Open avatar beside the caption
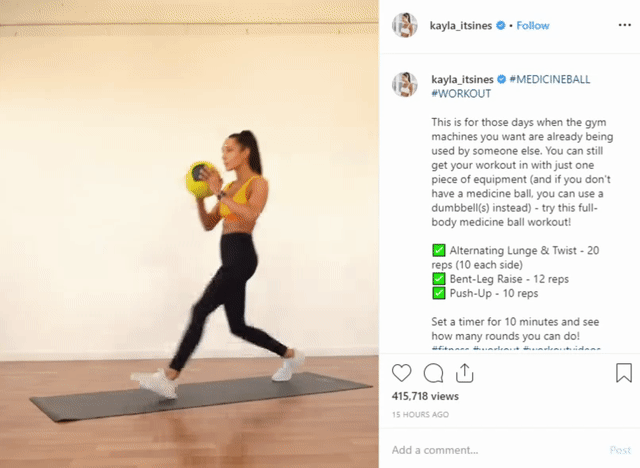640x468 pixels. pyautogui.click(x=404, y=84)
